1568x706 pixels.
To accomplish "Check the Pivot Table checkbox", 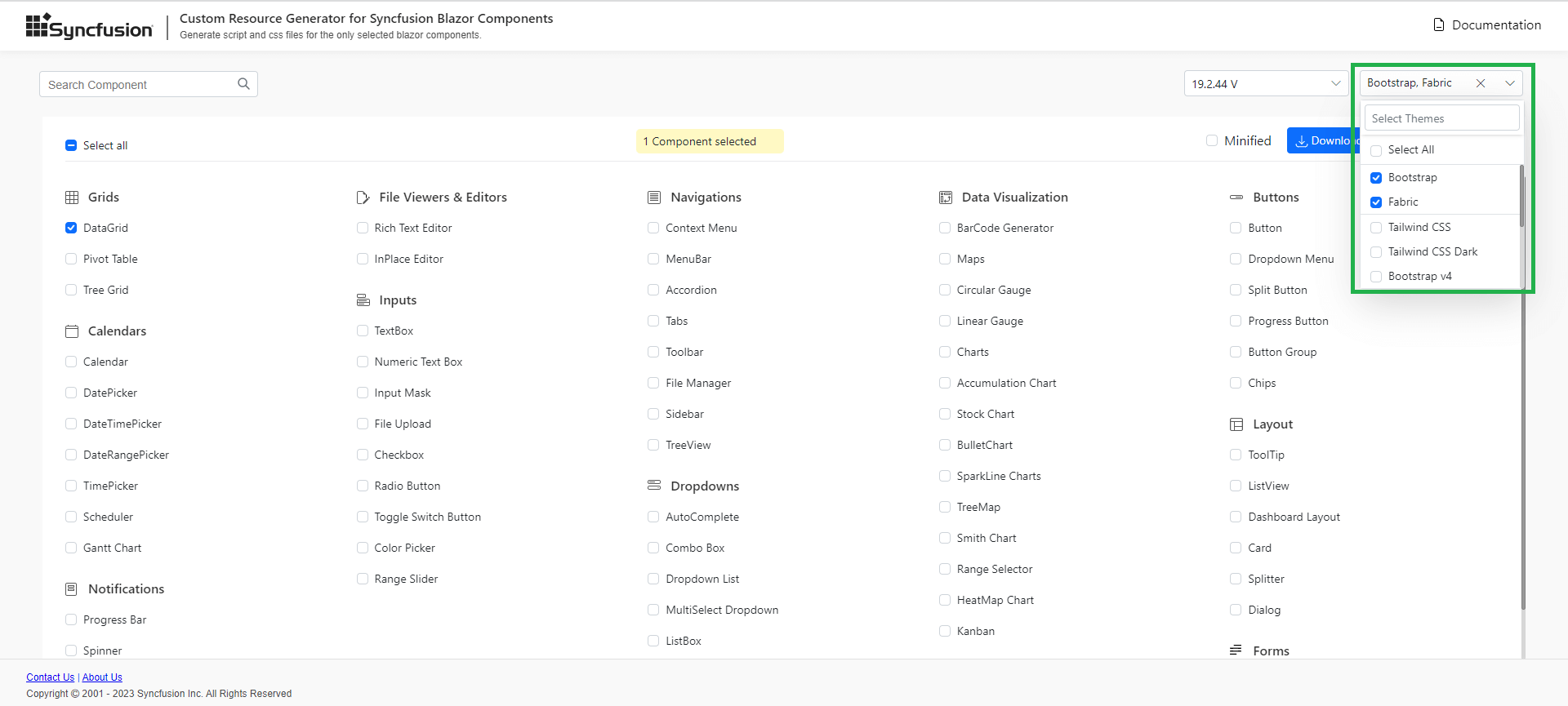I will tap(71, 259).
